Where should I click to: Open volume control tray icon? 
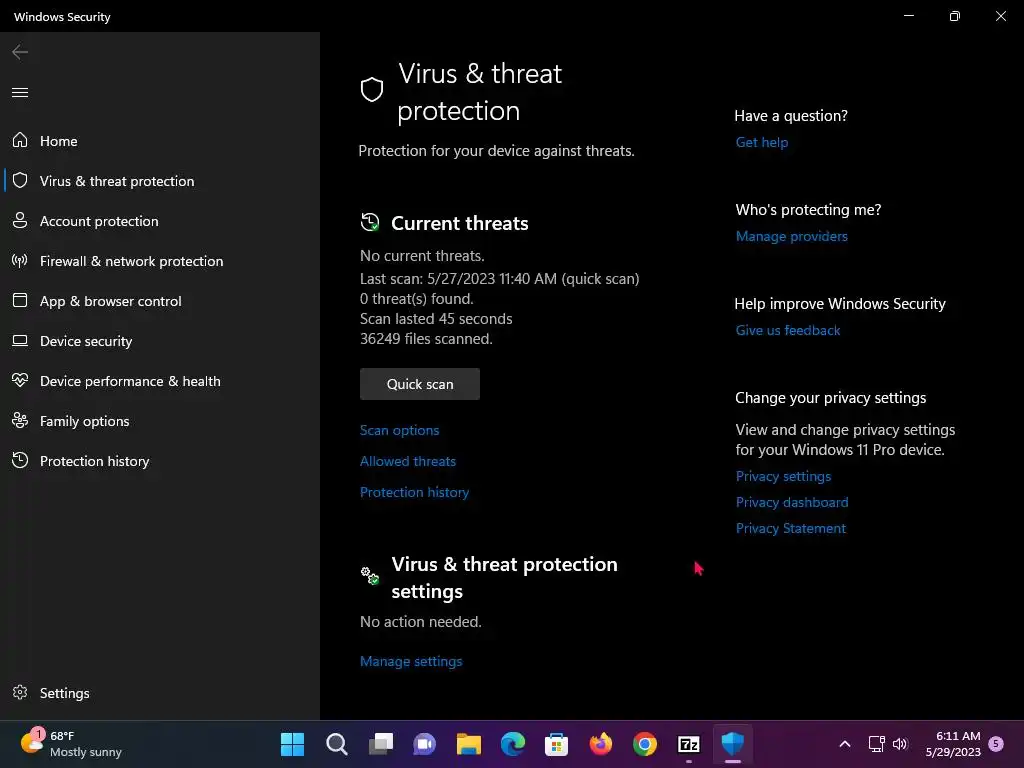(x=901, y=744)
